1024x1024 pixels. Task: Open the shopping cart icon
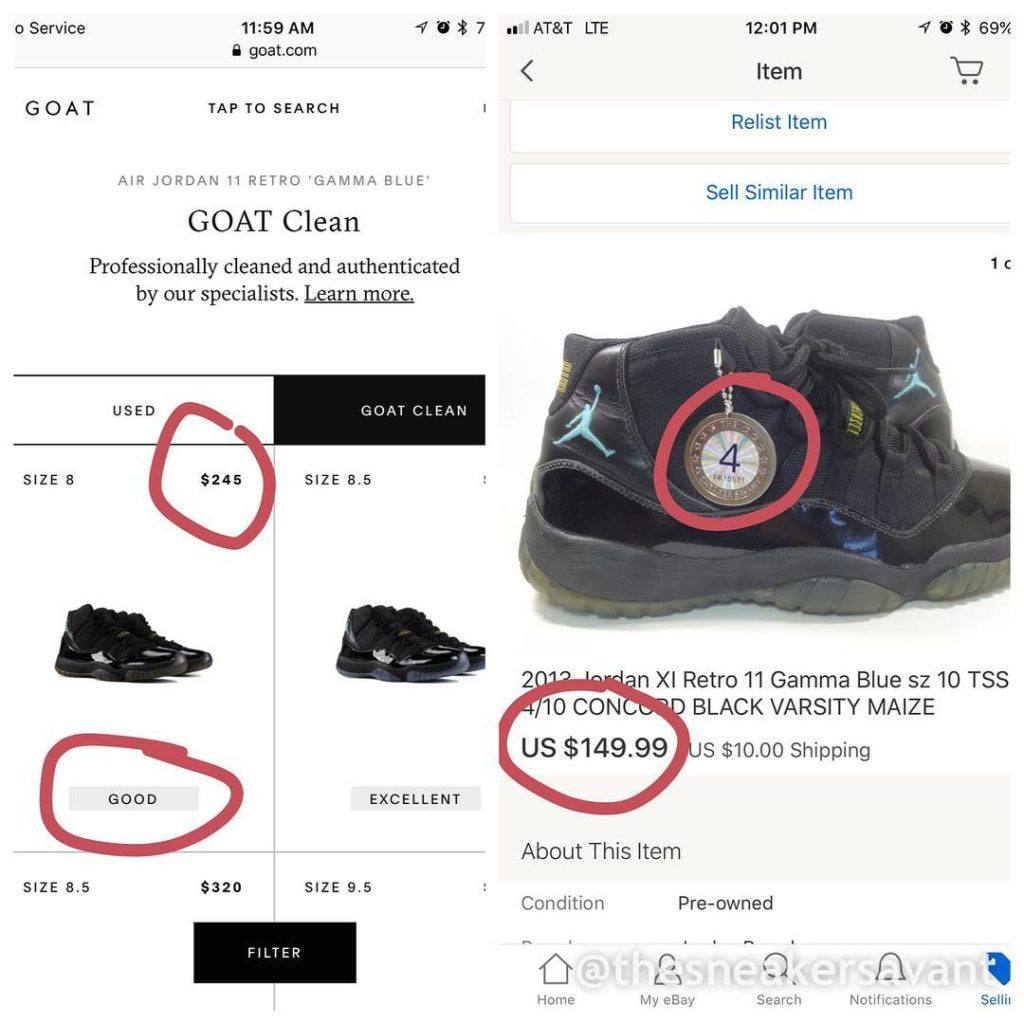pos(967,70)
